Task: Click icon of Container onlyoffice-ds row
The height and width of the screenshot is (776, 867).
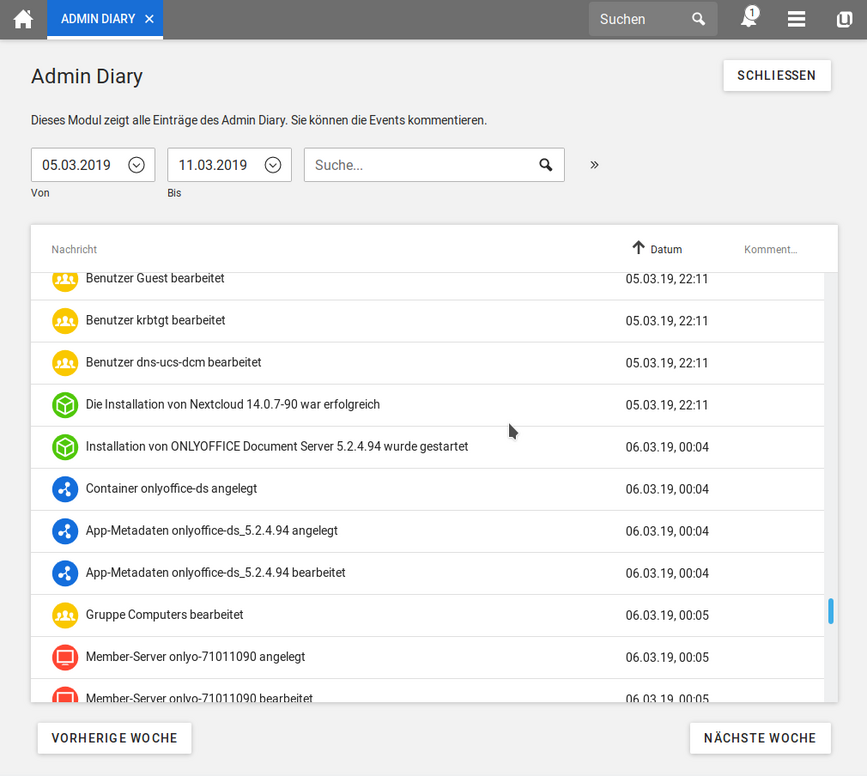Action: pos(65,489)
